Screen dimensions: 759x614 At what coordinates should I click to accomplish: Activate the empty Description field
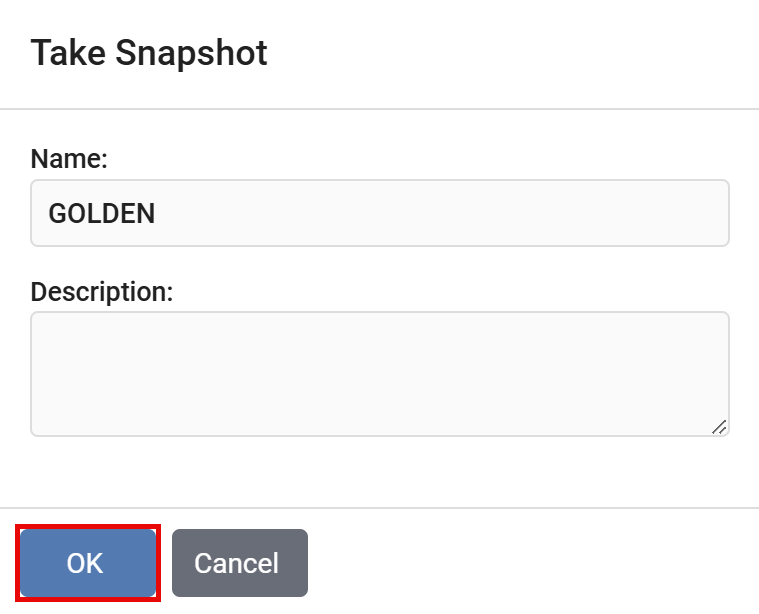point(380,374)
